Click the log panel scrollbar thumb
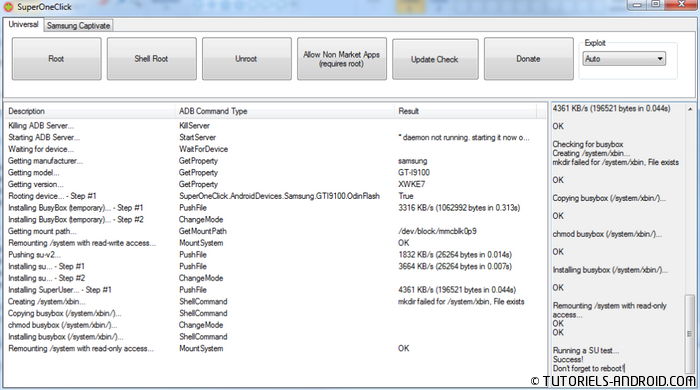Viewport: 700px width, 390px height. (x=690, y=334)
